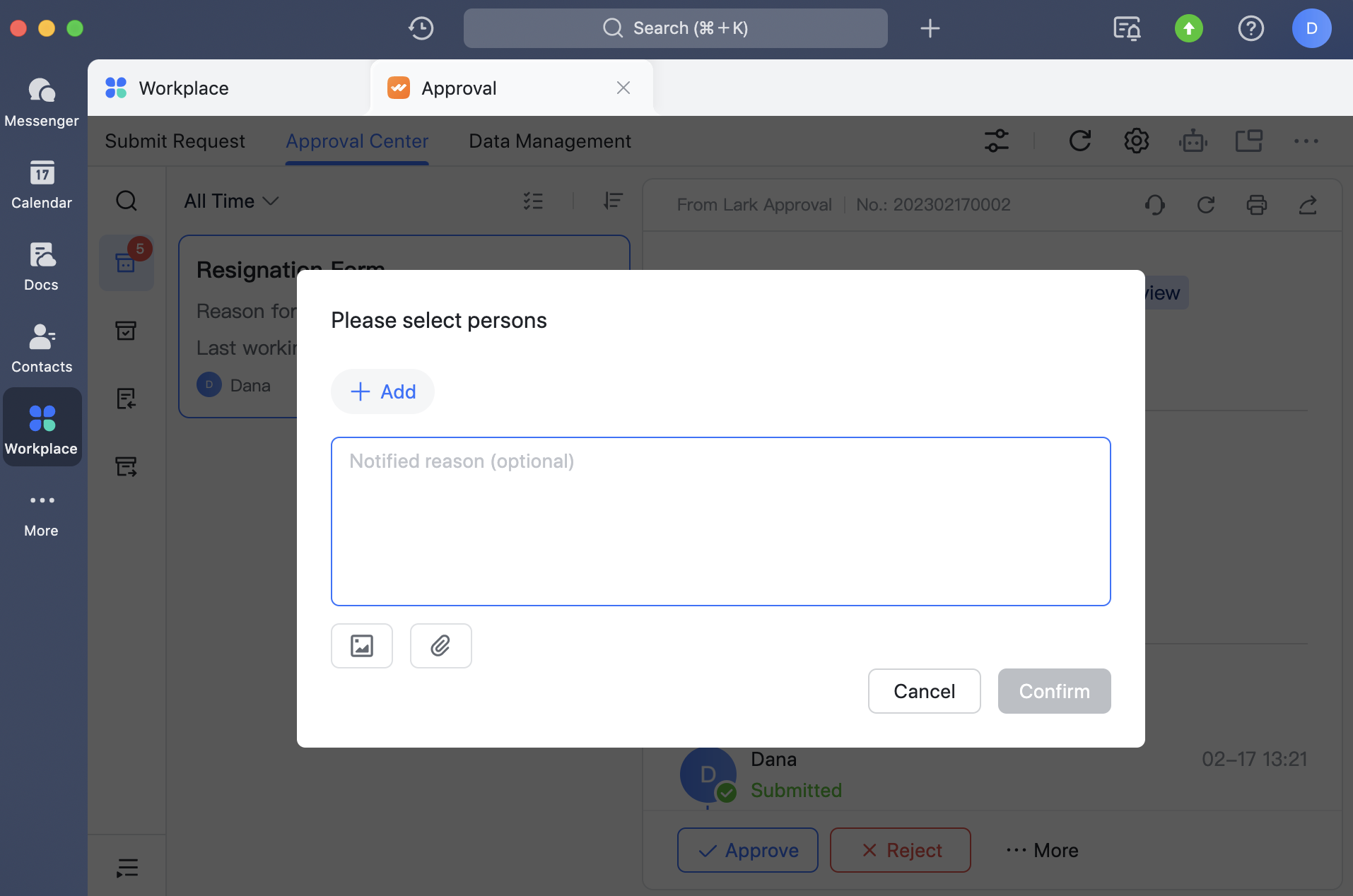Focus the Notified reason text field

coord(720,521)
